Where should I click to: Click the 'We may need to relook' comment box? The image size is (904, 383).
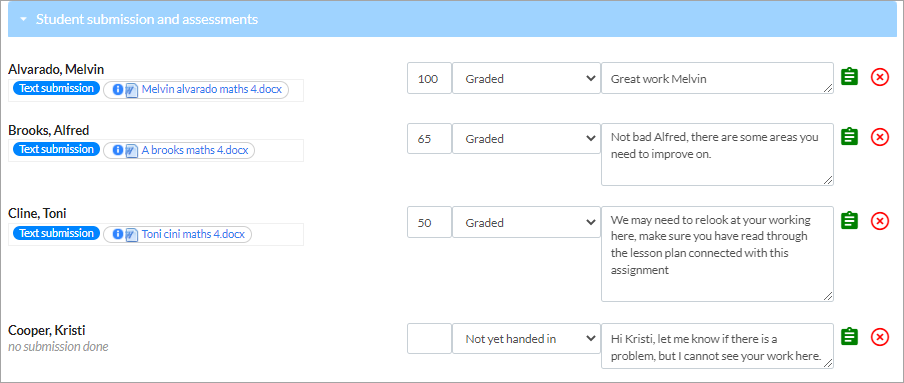717,254
